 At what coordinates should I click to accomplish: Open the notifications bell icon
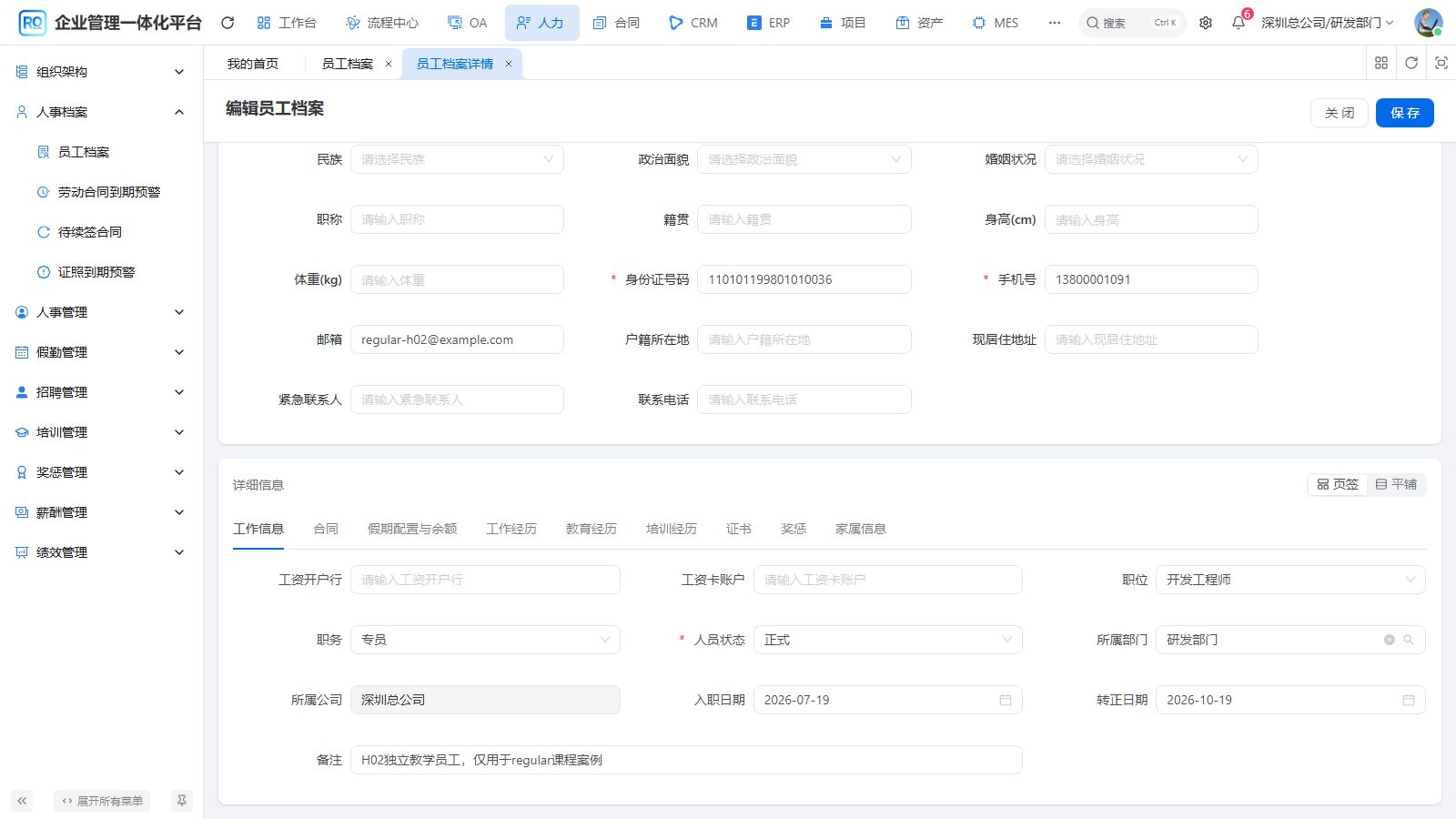coord(1239,23)
